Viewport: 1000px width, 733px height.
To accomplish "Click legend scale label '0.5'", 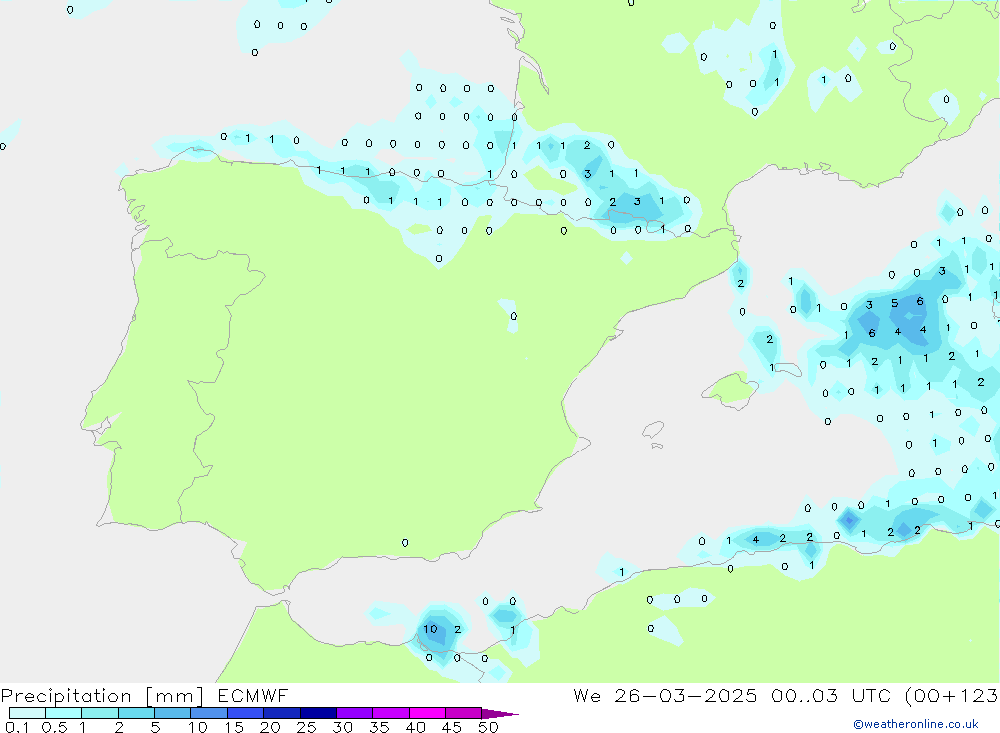I will 54,727.
